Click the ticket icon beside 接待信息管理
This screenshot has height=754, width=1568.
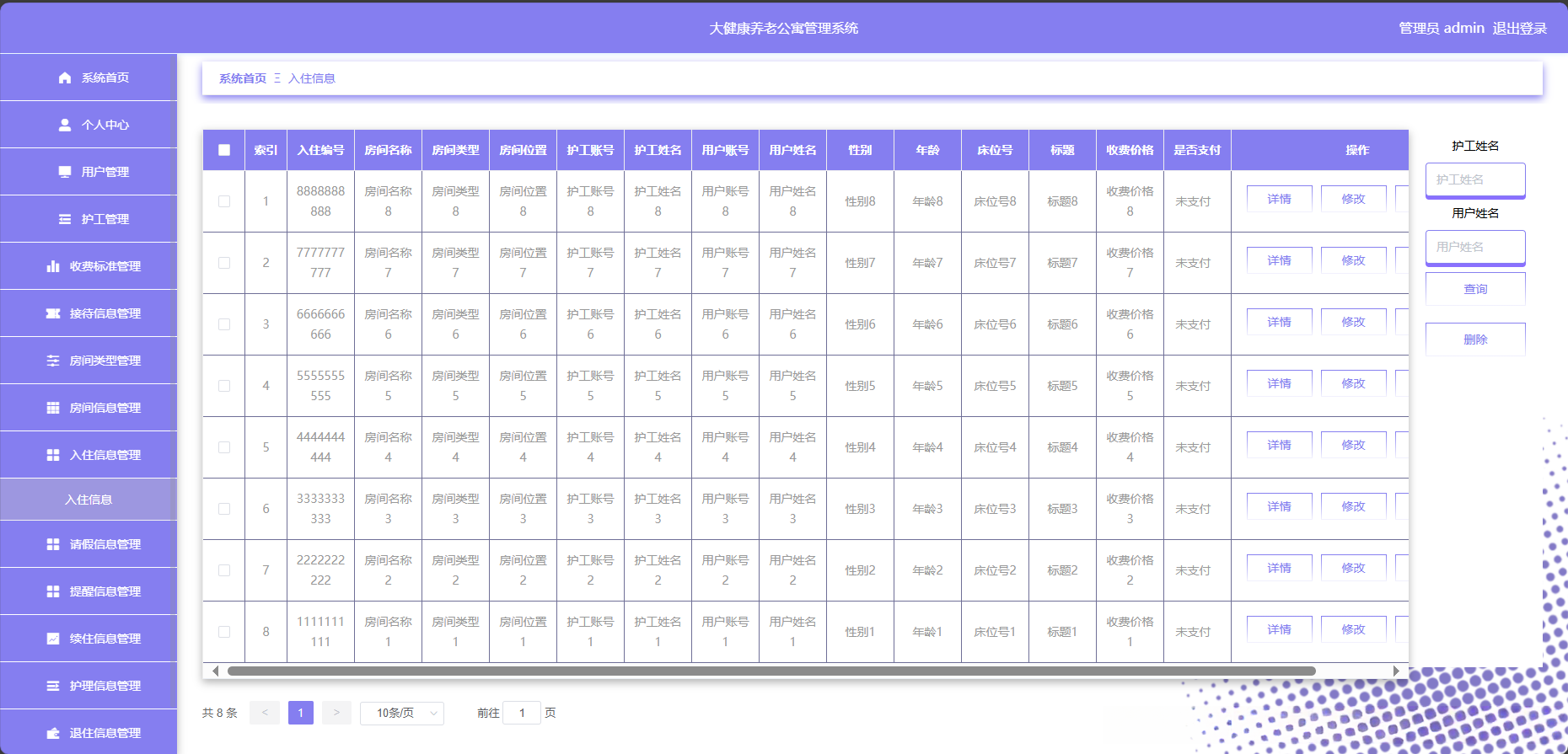coord(53,313)
